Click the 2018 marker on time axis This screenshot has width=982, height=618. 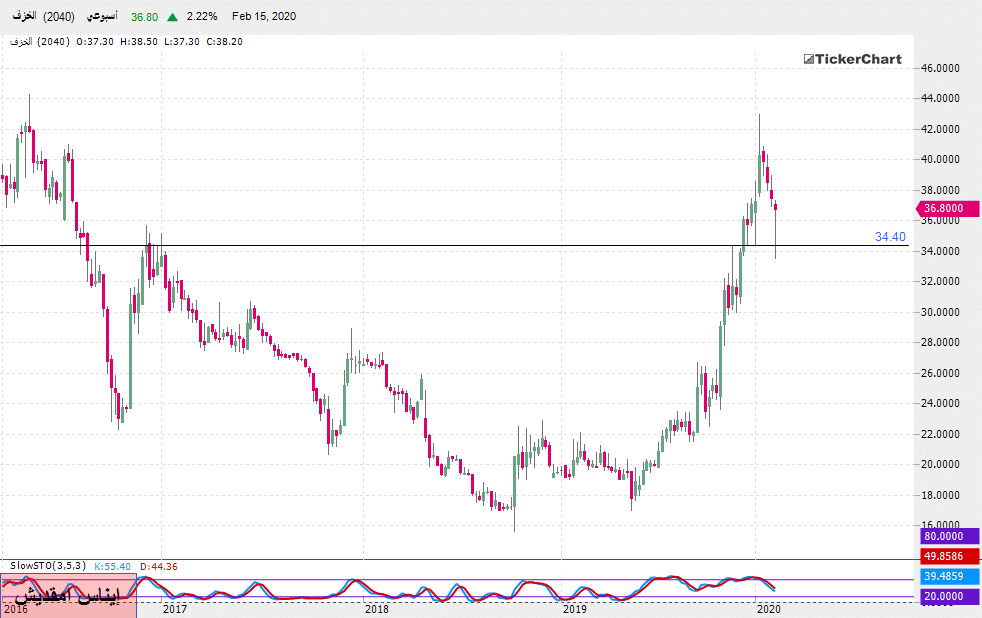(x=377, y=608)
